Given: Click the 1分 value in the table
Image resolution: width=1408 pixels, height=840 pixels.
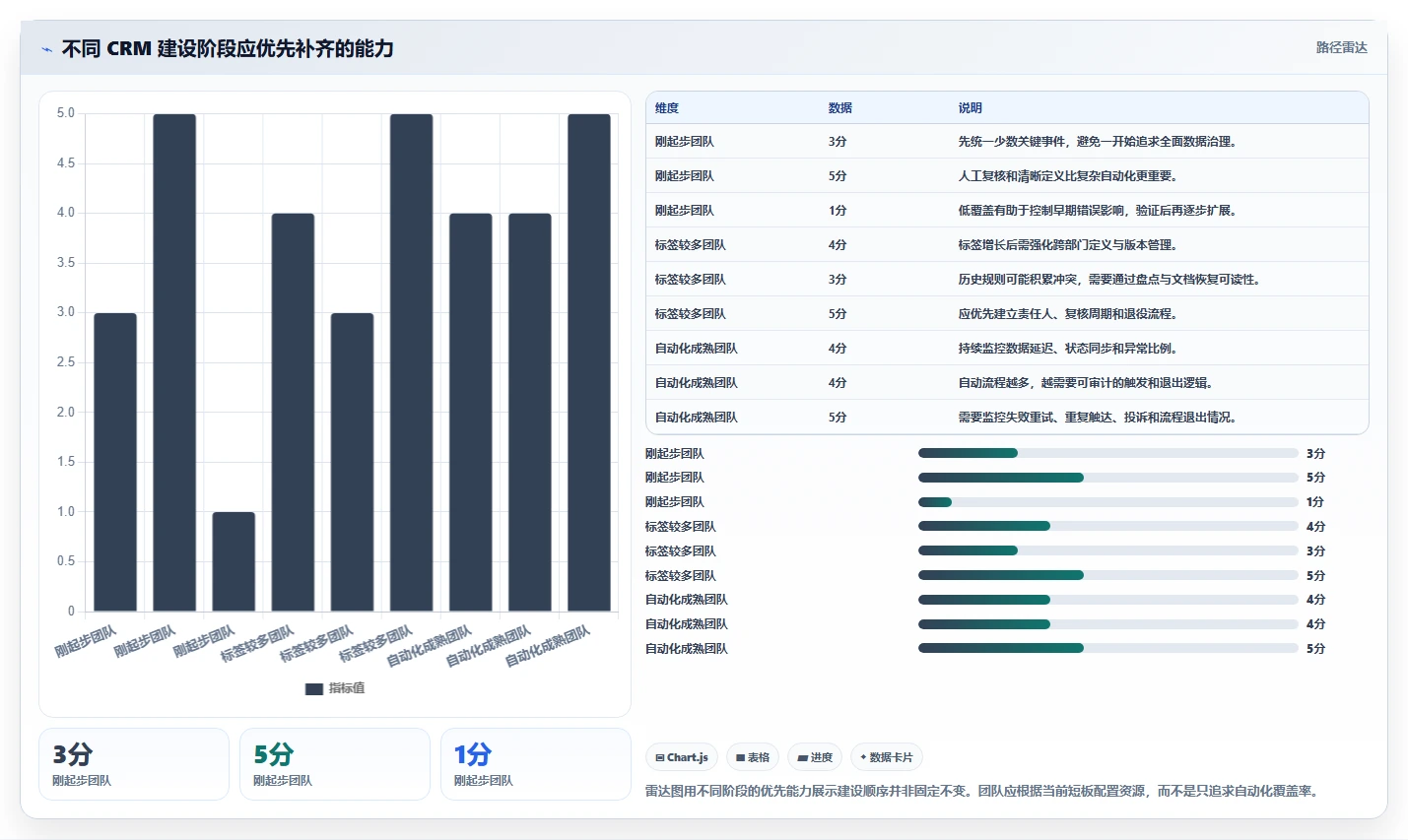Looking at the screenshot, I should 838,211.
